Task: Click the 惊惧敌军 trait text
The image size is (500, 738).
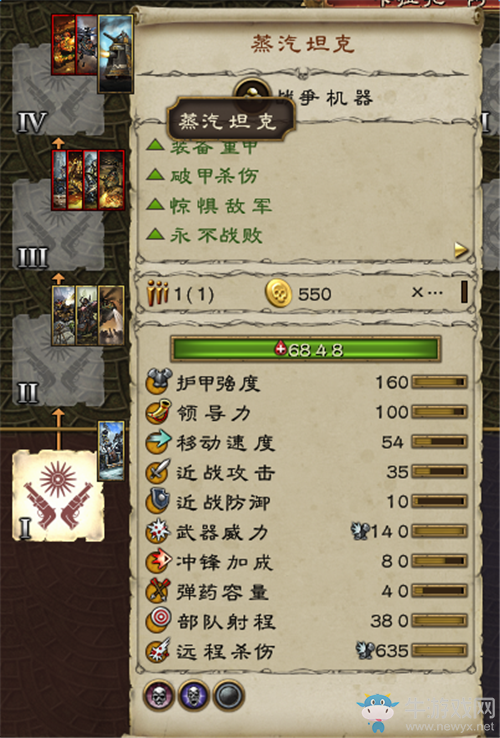Action: [221, 206]
